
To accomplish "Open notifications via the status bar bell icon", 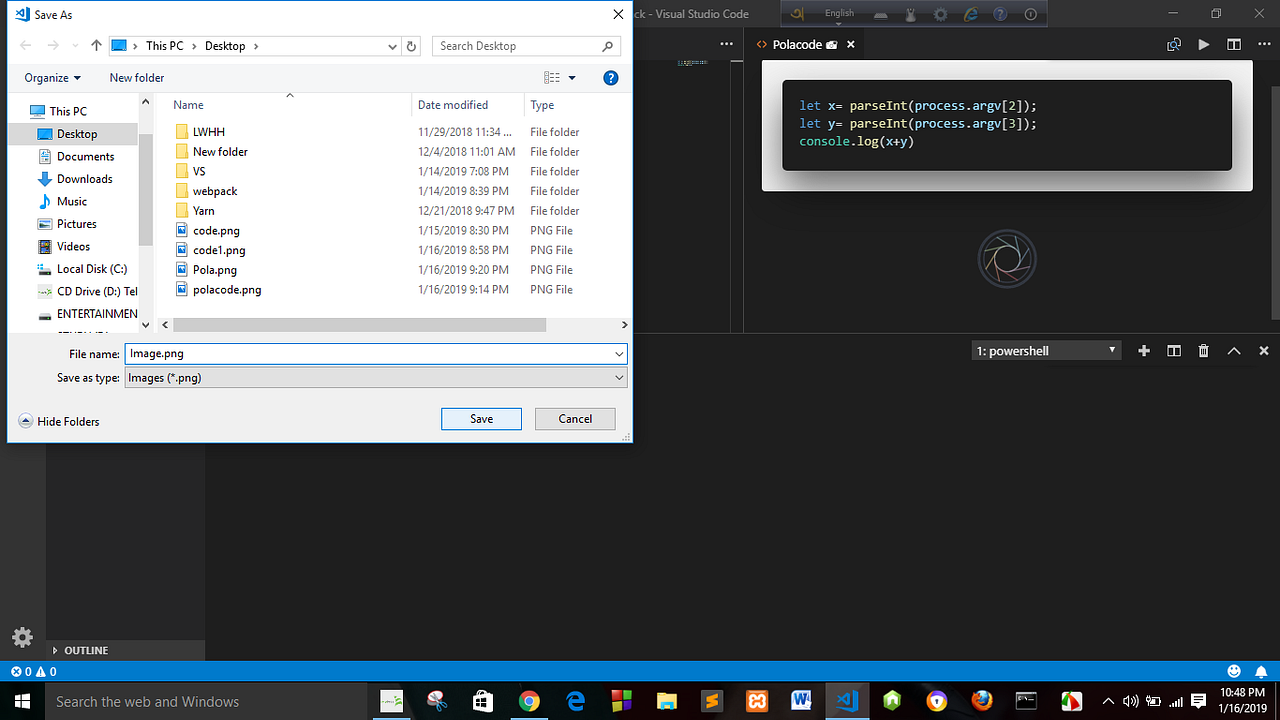I will [1261, 671].
